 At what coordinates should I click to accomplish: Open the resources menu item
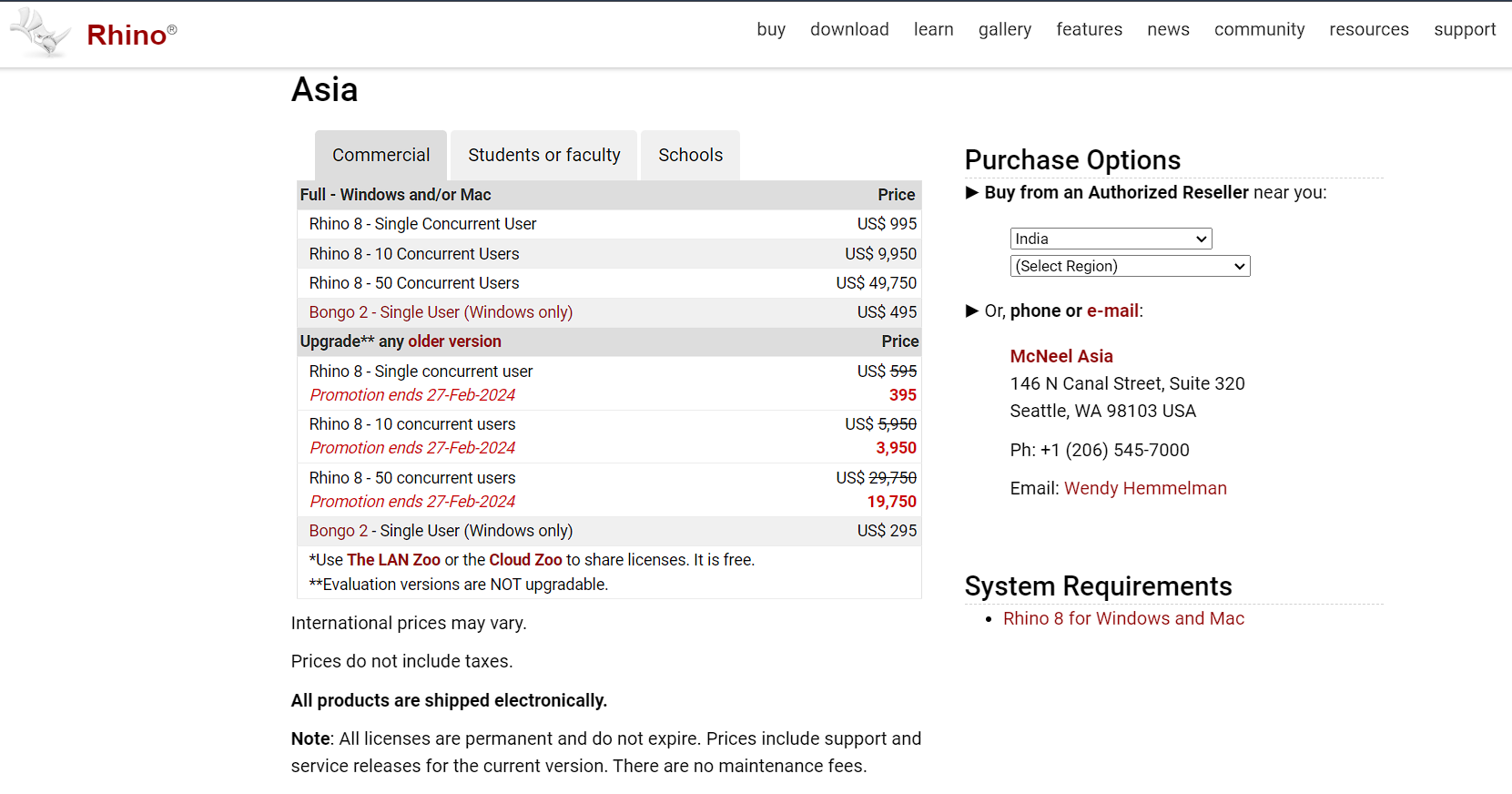click(x=1369, y=29)
